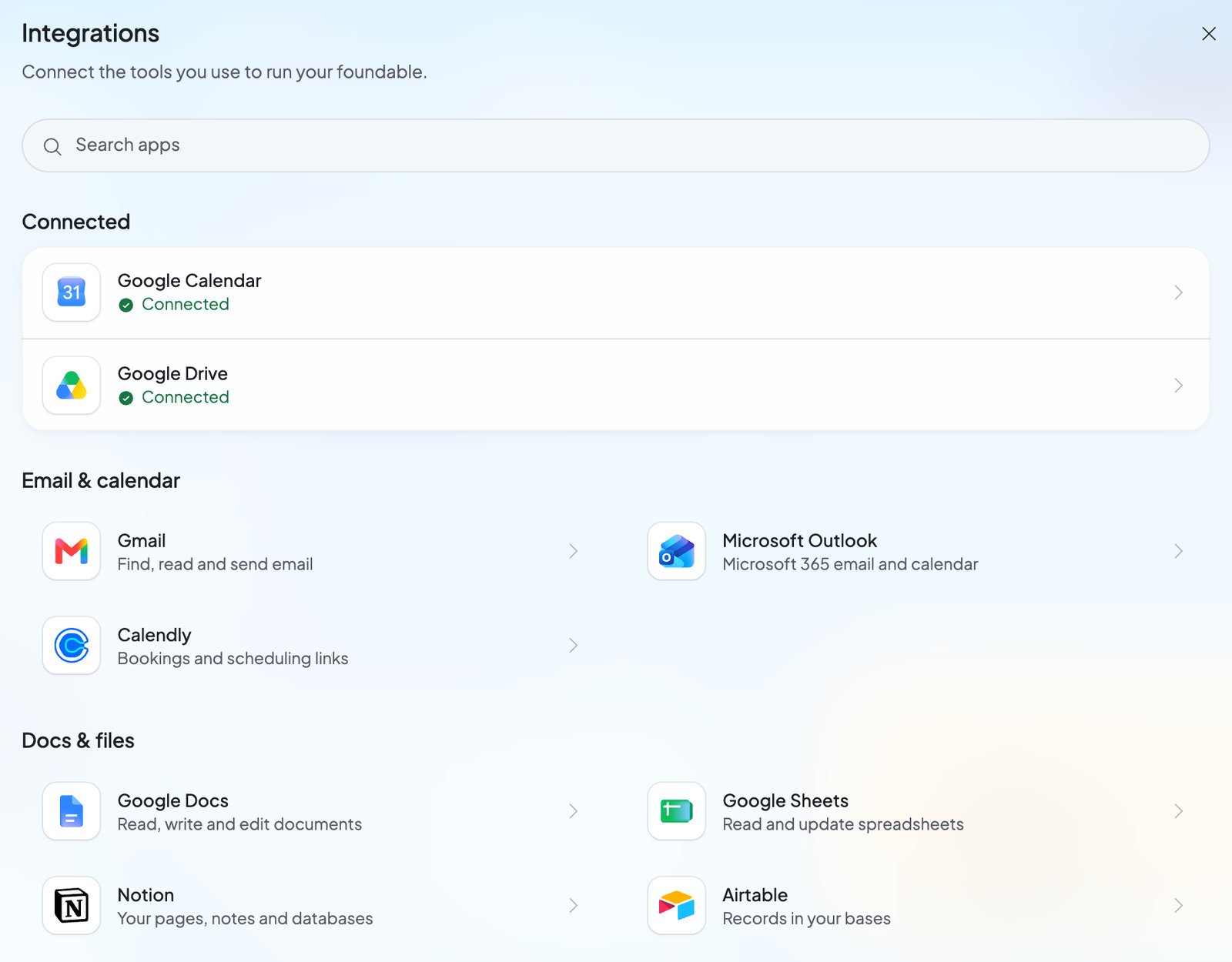This screenshot has width=1232, height=962.
Task: Click the Notion logo icon
Action: click(x=72, y=906)
